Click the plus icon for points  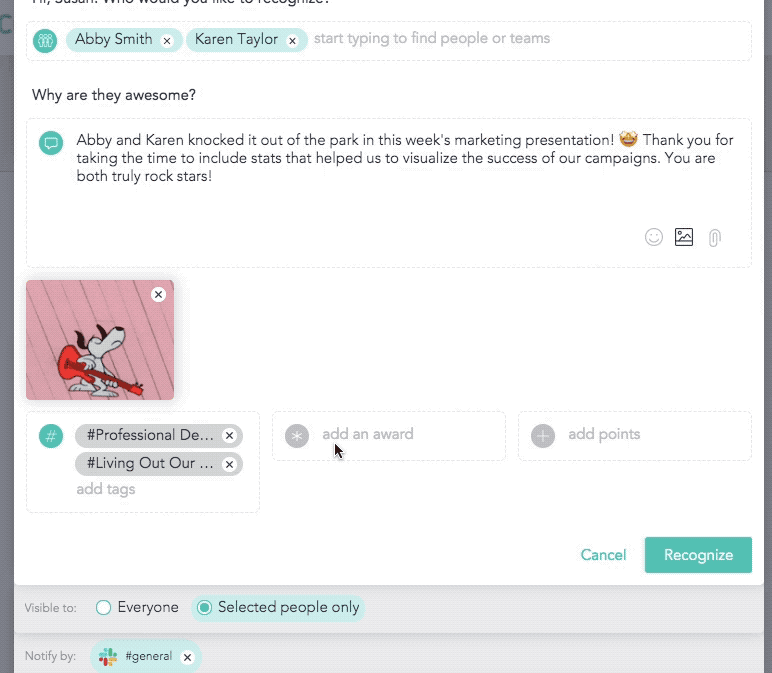point(543,436)
